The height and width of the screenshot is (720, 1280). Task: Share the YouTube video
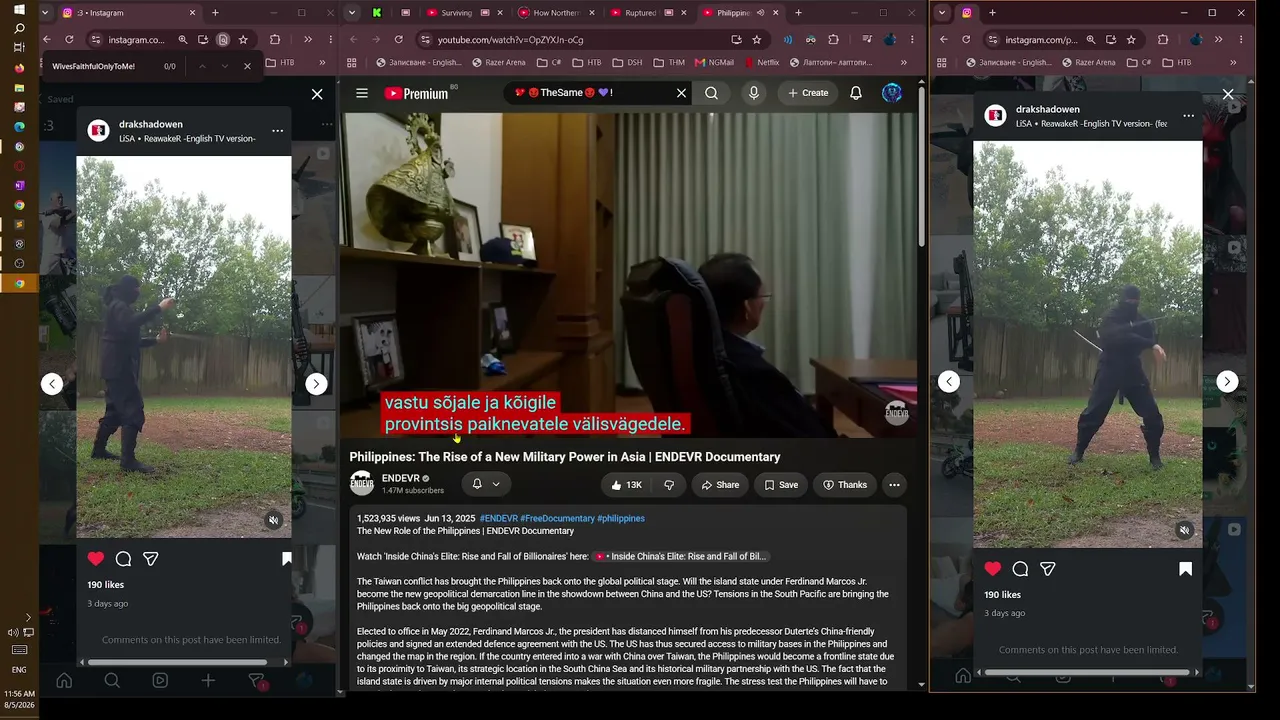tap(720, 485)
